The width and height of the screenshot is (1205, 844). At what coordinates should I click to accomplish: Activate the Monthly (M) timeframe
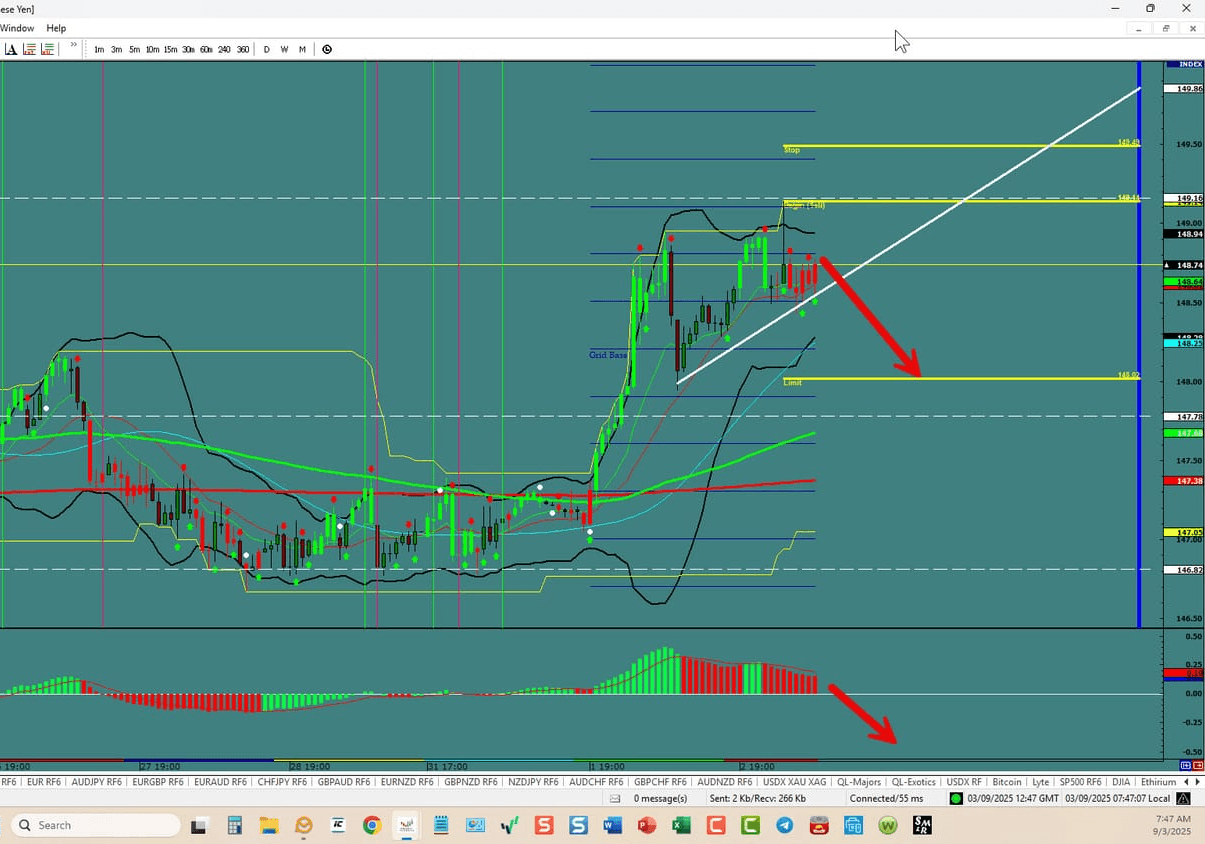[302, 48]
